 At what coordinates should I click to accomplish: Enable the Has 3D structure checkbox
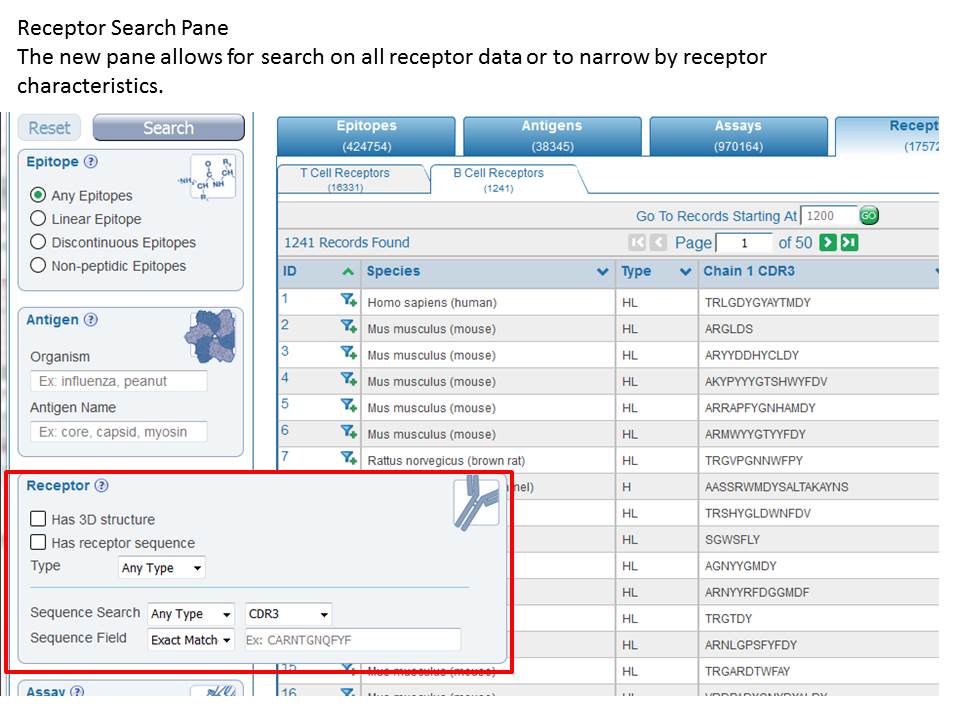click(39, 519)
